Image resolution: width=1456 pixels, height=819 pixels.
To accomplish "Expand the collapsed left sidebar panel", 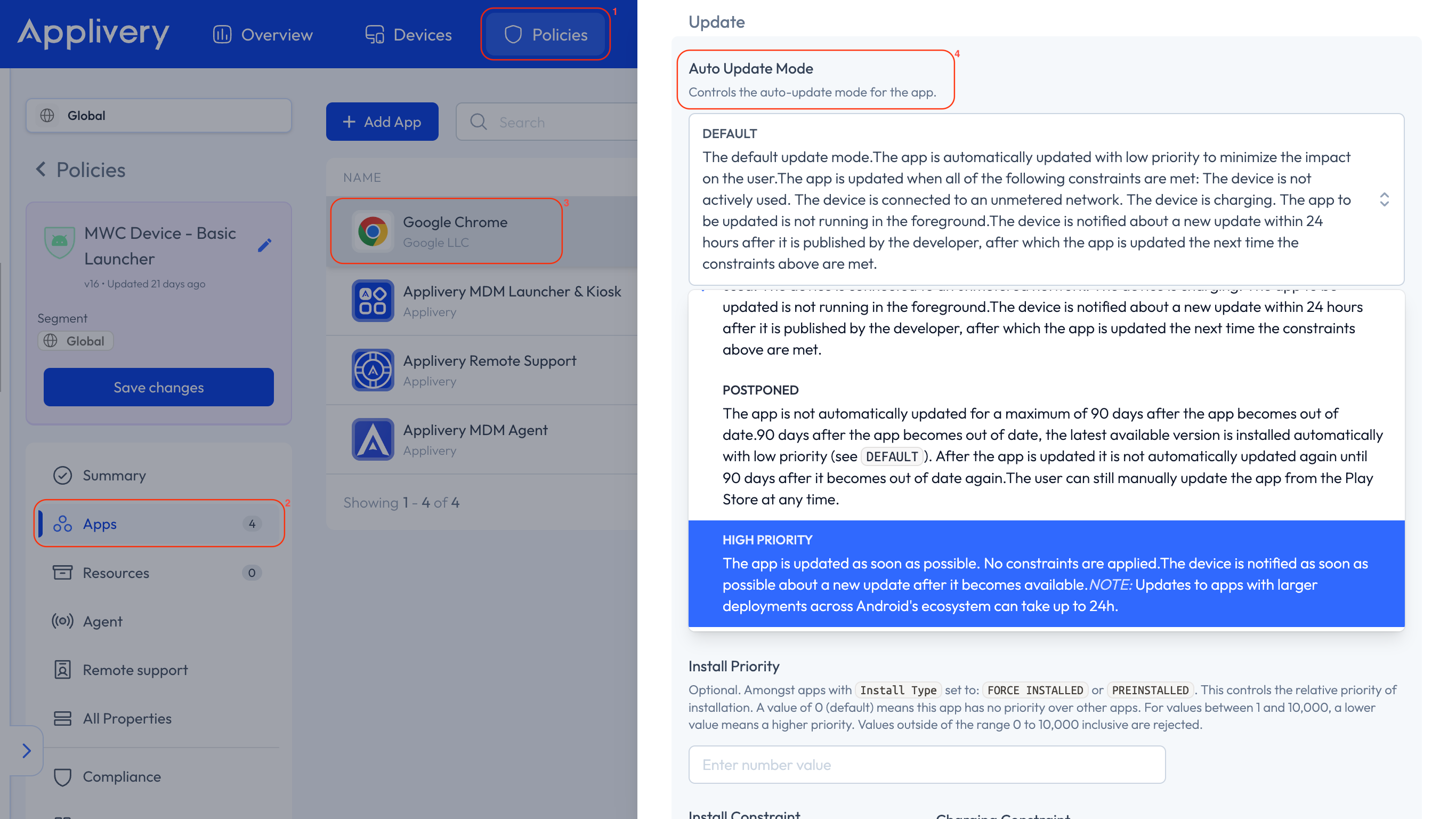I will tap(26, 751).
